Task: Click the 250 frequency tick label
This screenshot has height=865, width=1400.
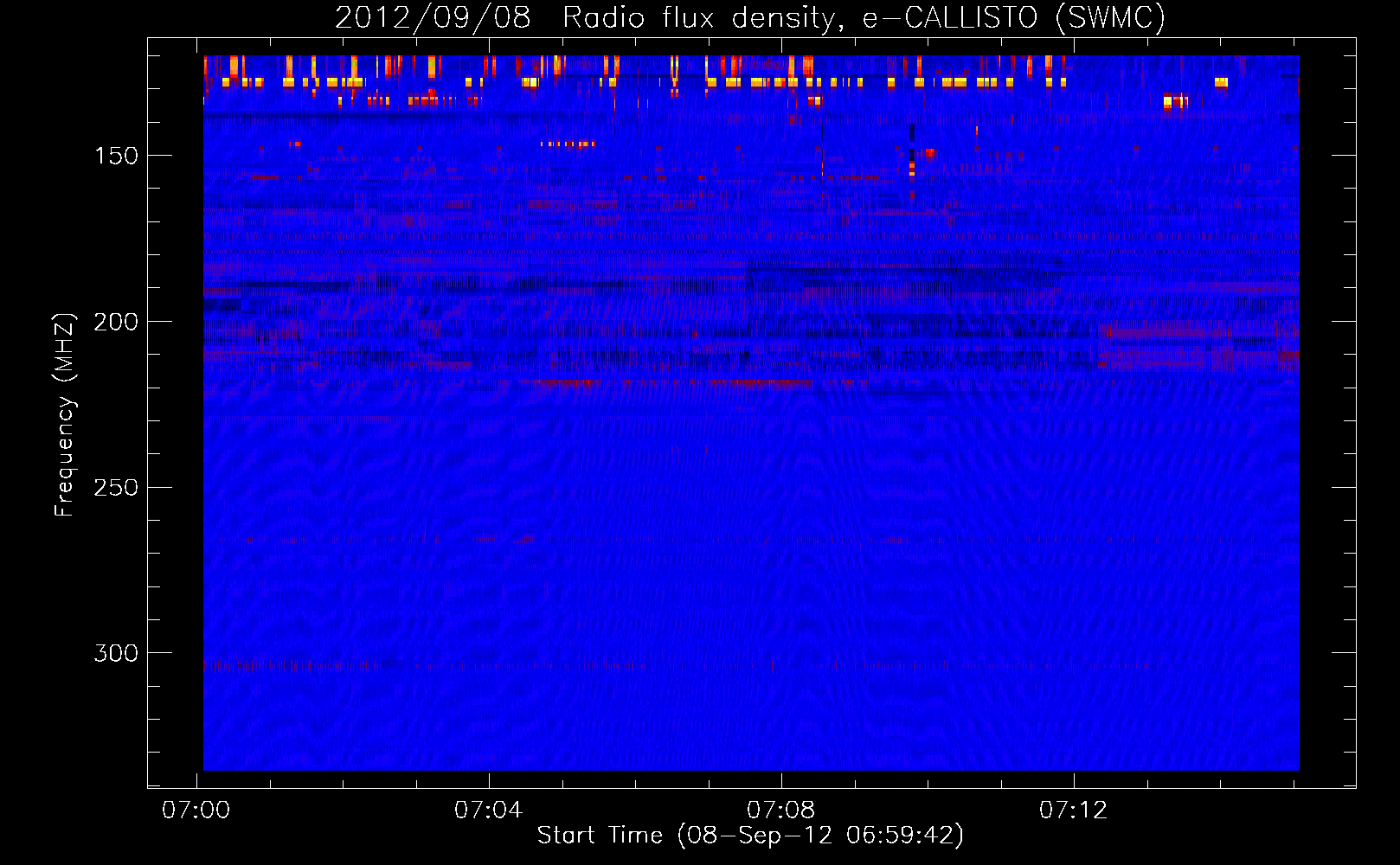Action: [x=116, y=487]
